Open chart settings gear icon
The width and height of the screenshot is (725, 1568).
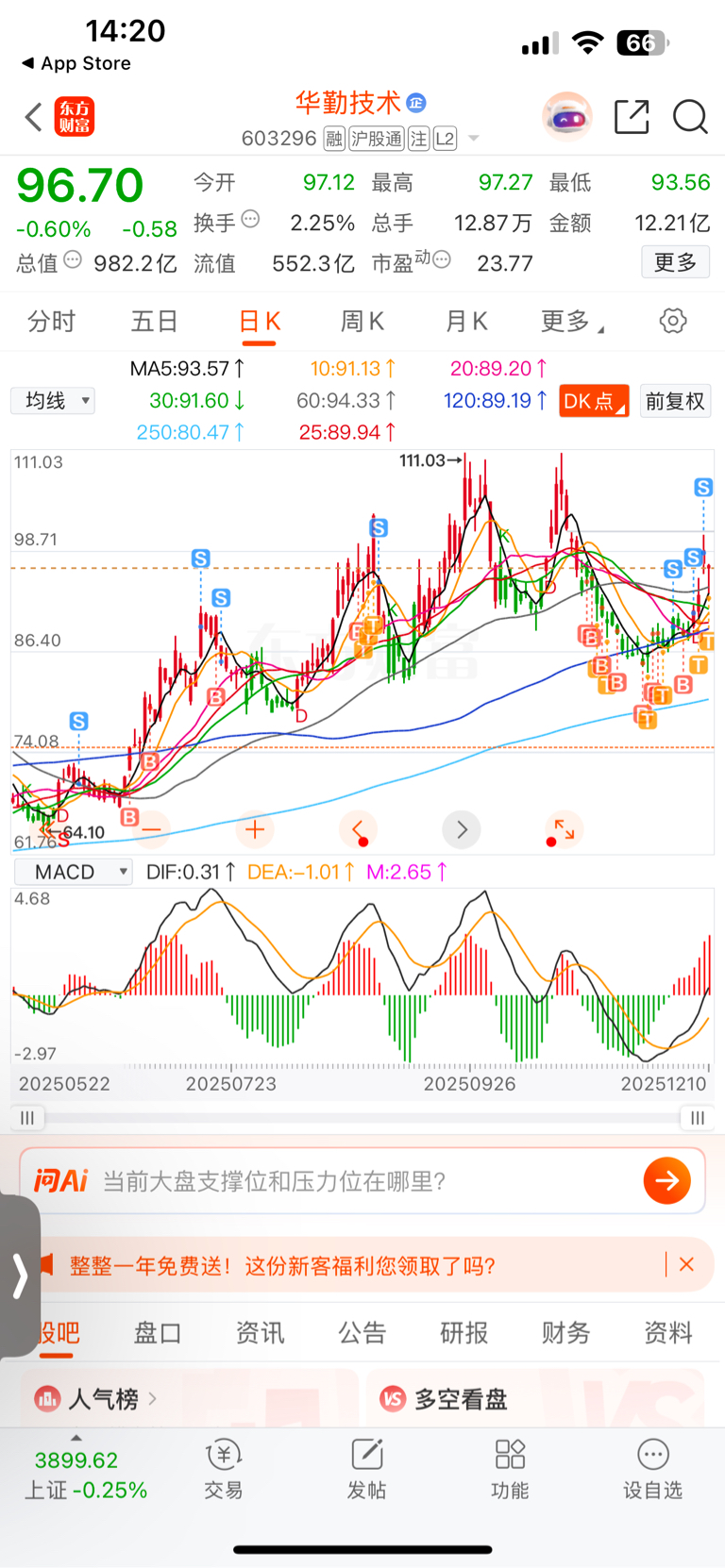(x=673, y=321)
